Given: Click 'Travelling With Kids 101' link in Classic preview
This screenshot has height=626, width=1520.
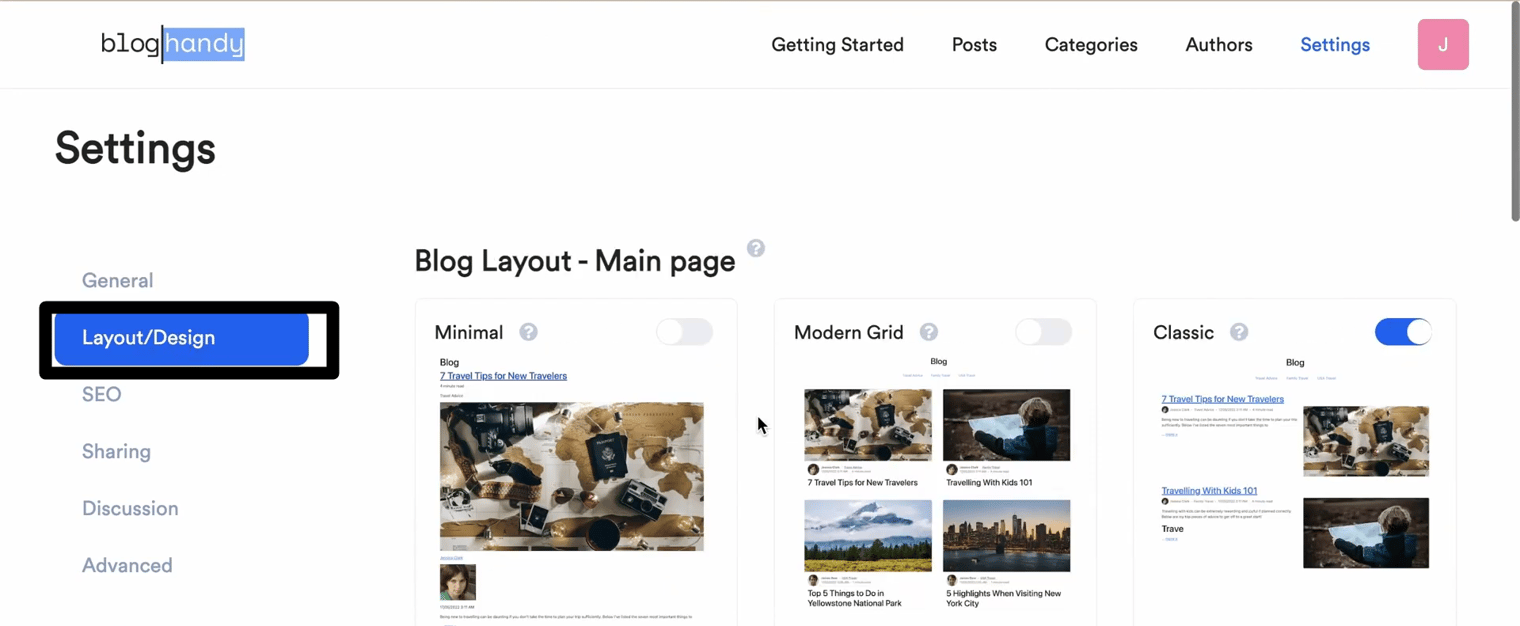Looking at the screenshot, I should [x=1209, y=491].
